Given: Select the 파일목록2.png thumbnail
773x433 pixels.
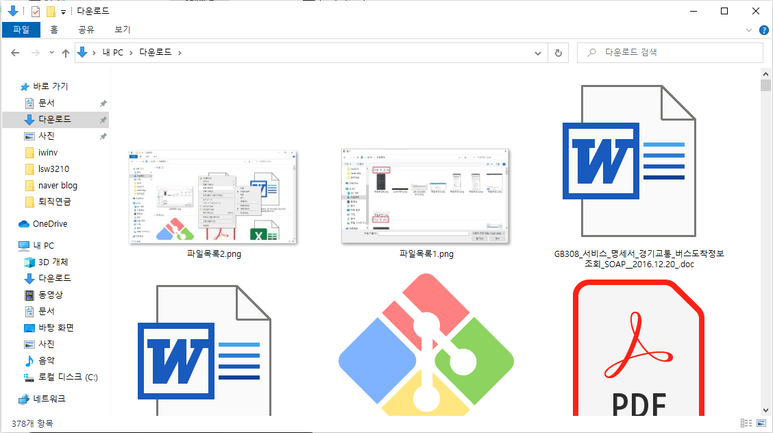Looking at the screenshot, I should [213, 197].
